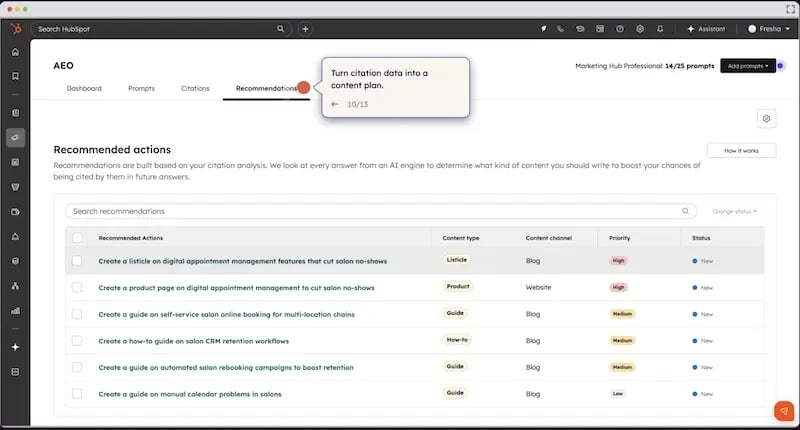
Task: Click the Website content channel cell
Action: pyautogui.click(x=538, y=287)
